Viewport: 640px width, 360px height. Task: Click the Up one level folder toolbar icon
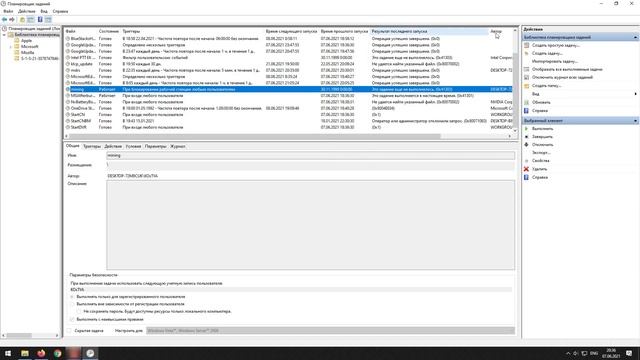coord(22,20)
